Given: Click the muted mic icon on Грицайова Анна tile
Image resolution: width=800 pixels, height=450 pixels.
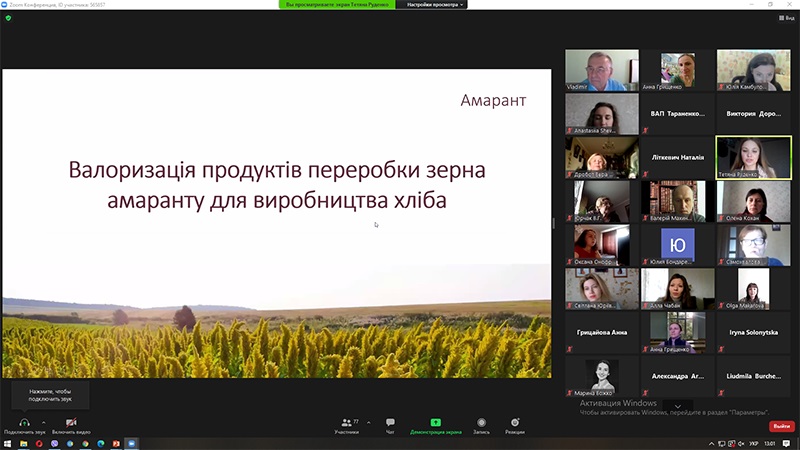Looking at the screenshot, I should click(569, 349).
